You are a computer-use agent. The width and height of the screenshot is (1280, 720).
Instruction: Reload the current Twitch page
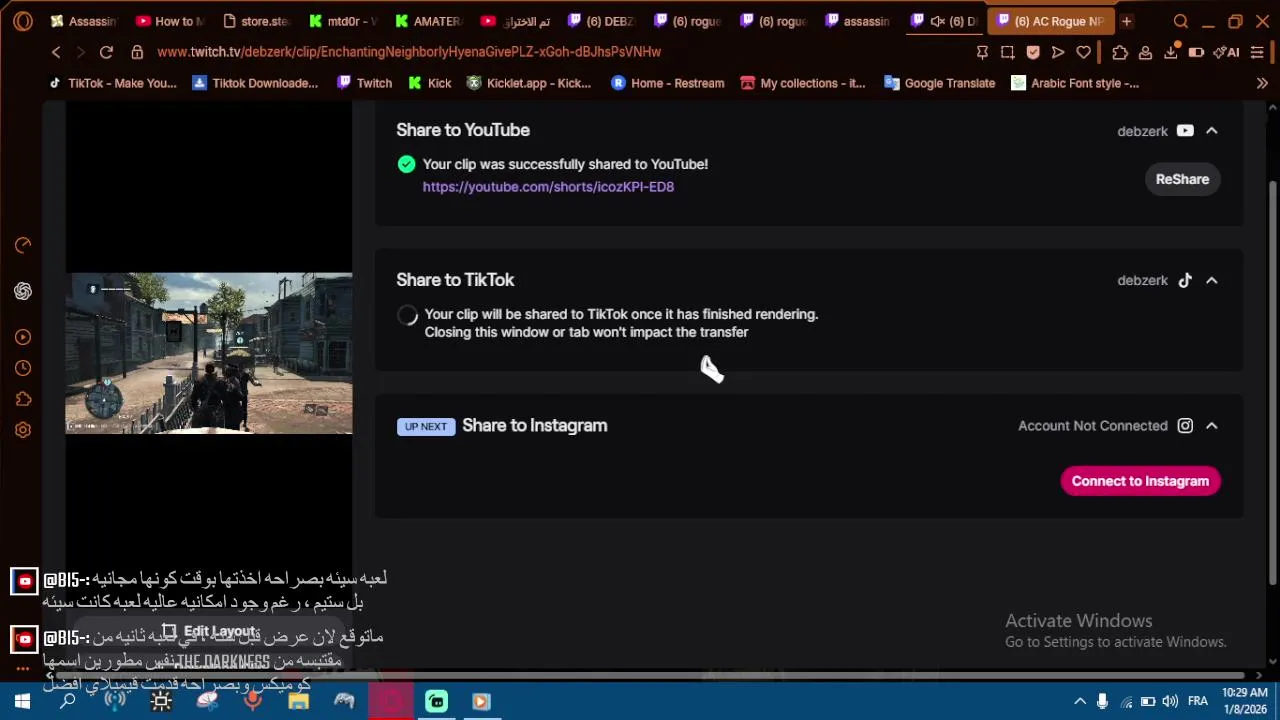[x=106, y=52]
